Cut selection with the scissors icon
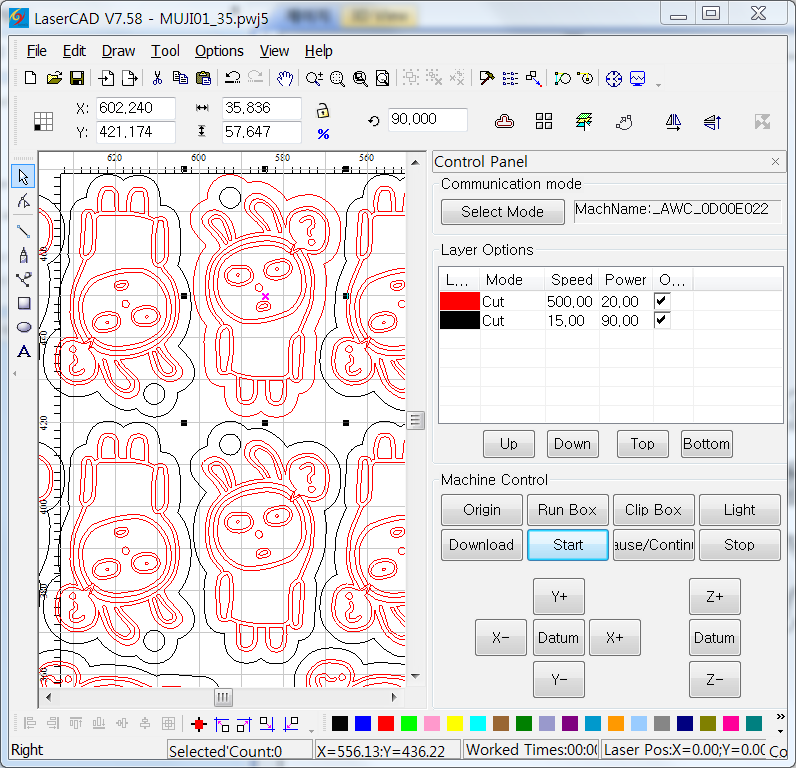The height and width of the screenshot is (768, 796). pyautogui.click(x=157, y=78)
